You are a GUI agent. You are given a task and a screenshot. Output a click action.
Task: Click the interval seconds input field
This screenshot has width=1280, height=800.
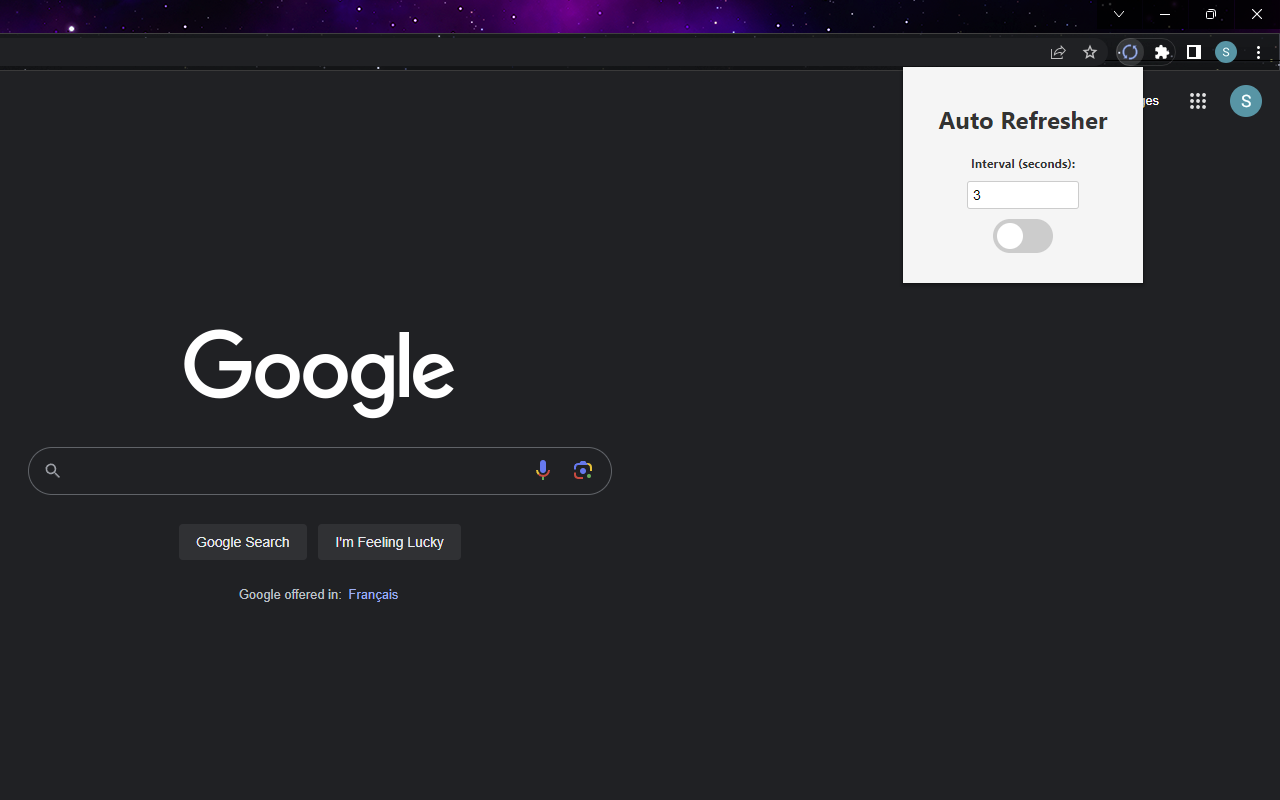pyautogui.click(x=1022, y=194)
